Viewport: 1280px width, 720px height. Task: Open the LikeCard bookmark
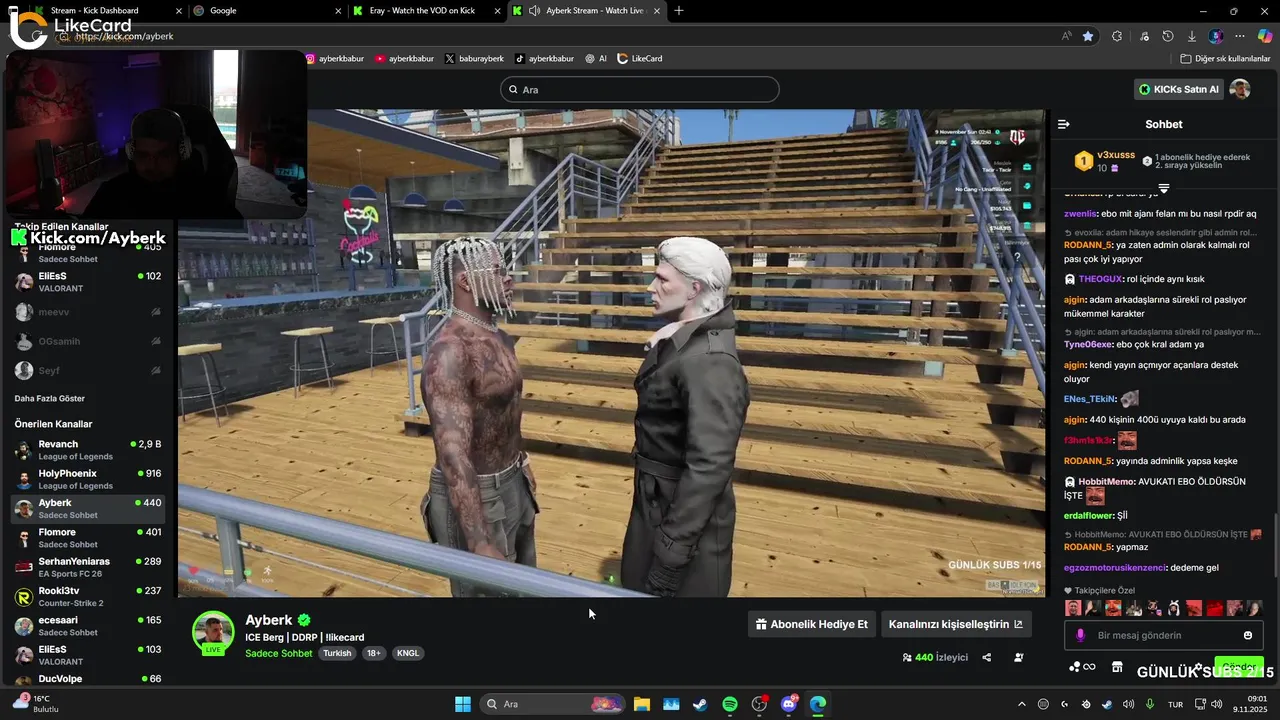coord(640,58)
